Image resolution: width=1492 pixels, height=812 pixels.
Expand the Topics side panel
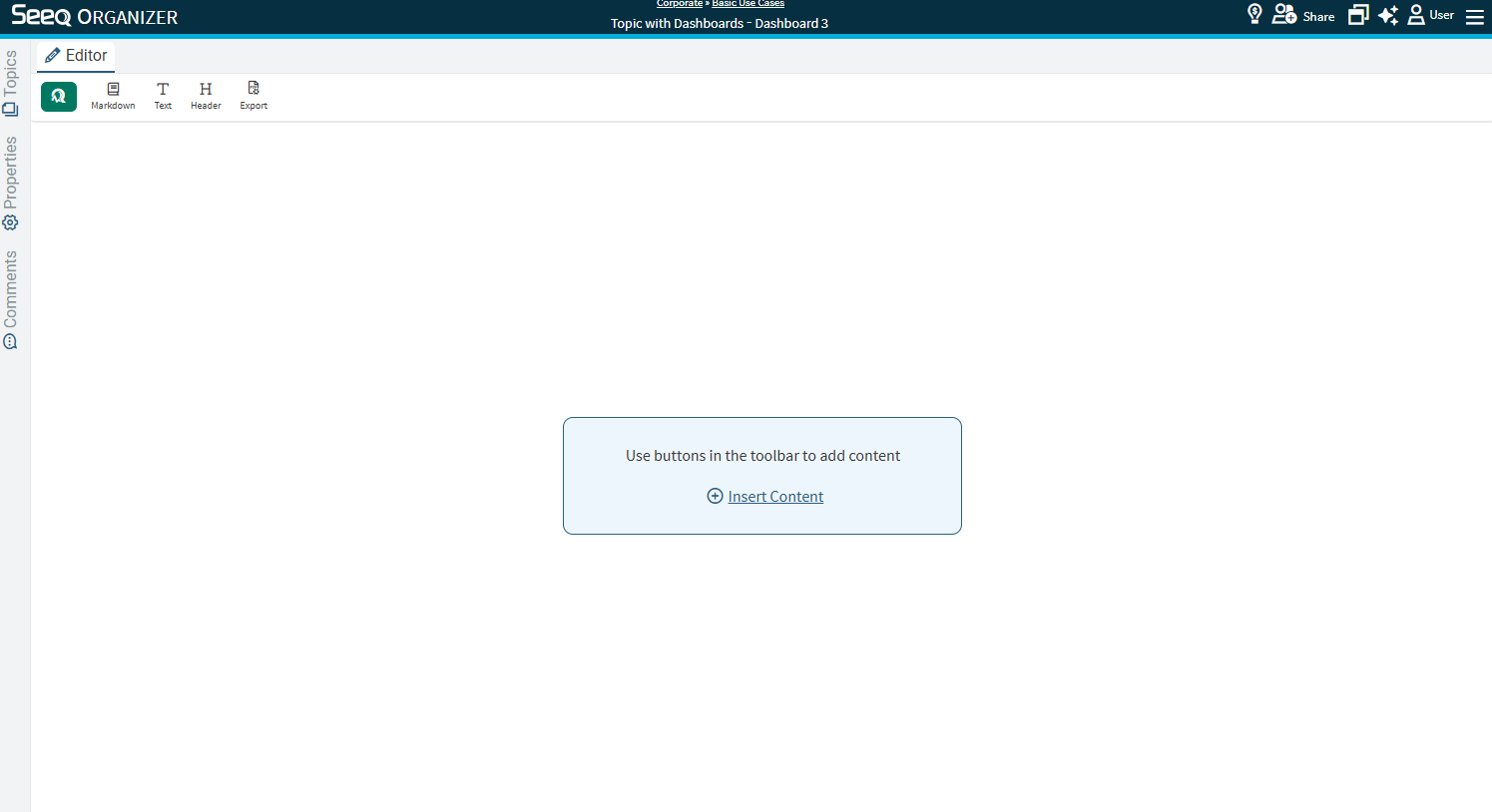pos(11,83)
